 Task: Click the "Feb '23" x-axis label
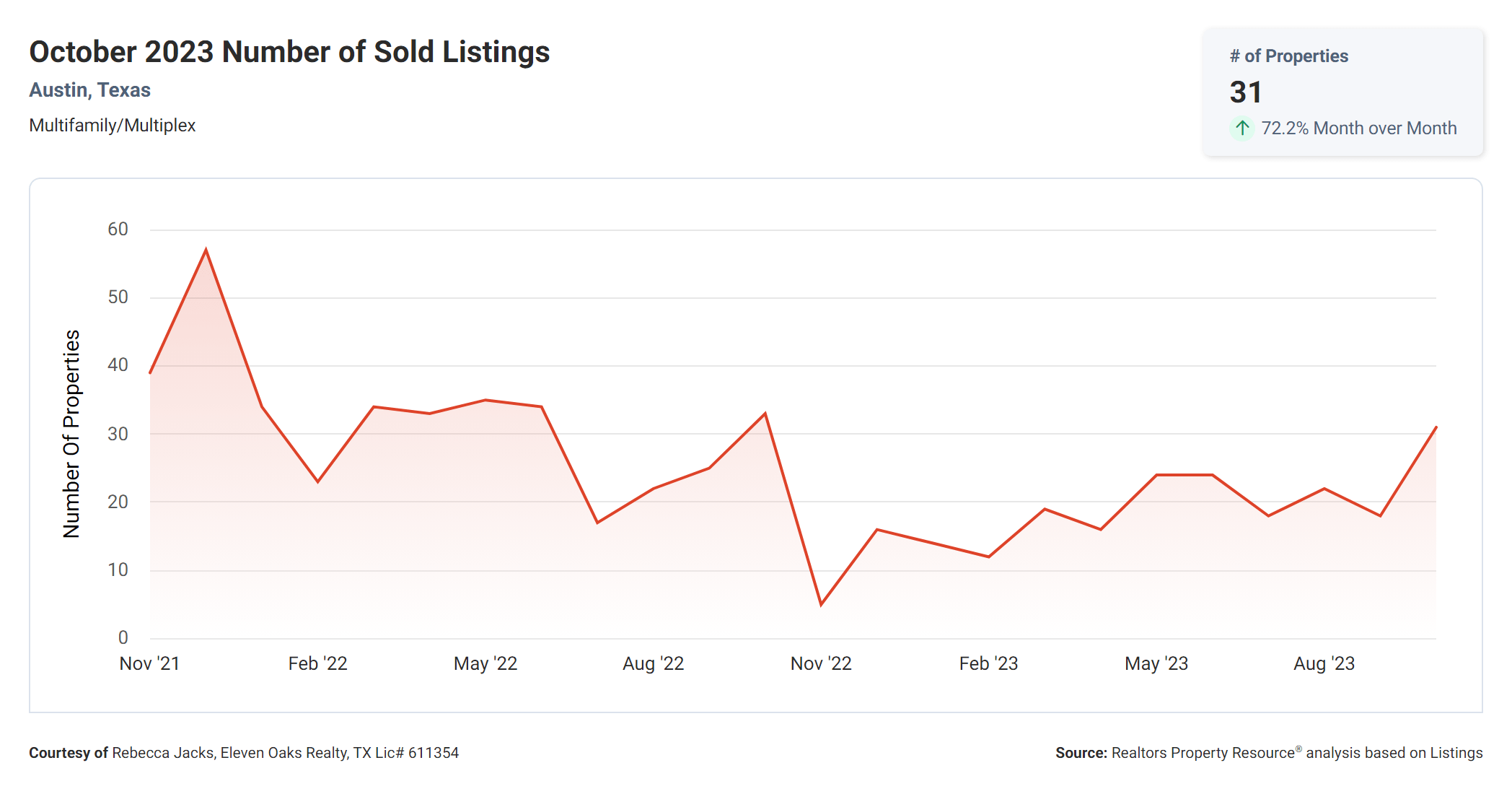pos(988,663)
